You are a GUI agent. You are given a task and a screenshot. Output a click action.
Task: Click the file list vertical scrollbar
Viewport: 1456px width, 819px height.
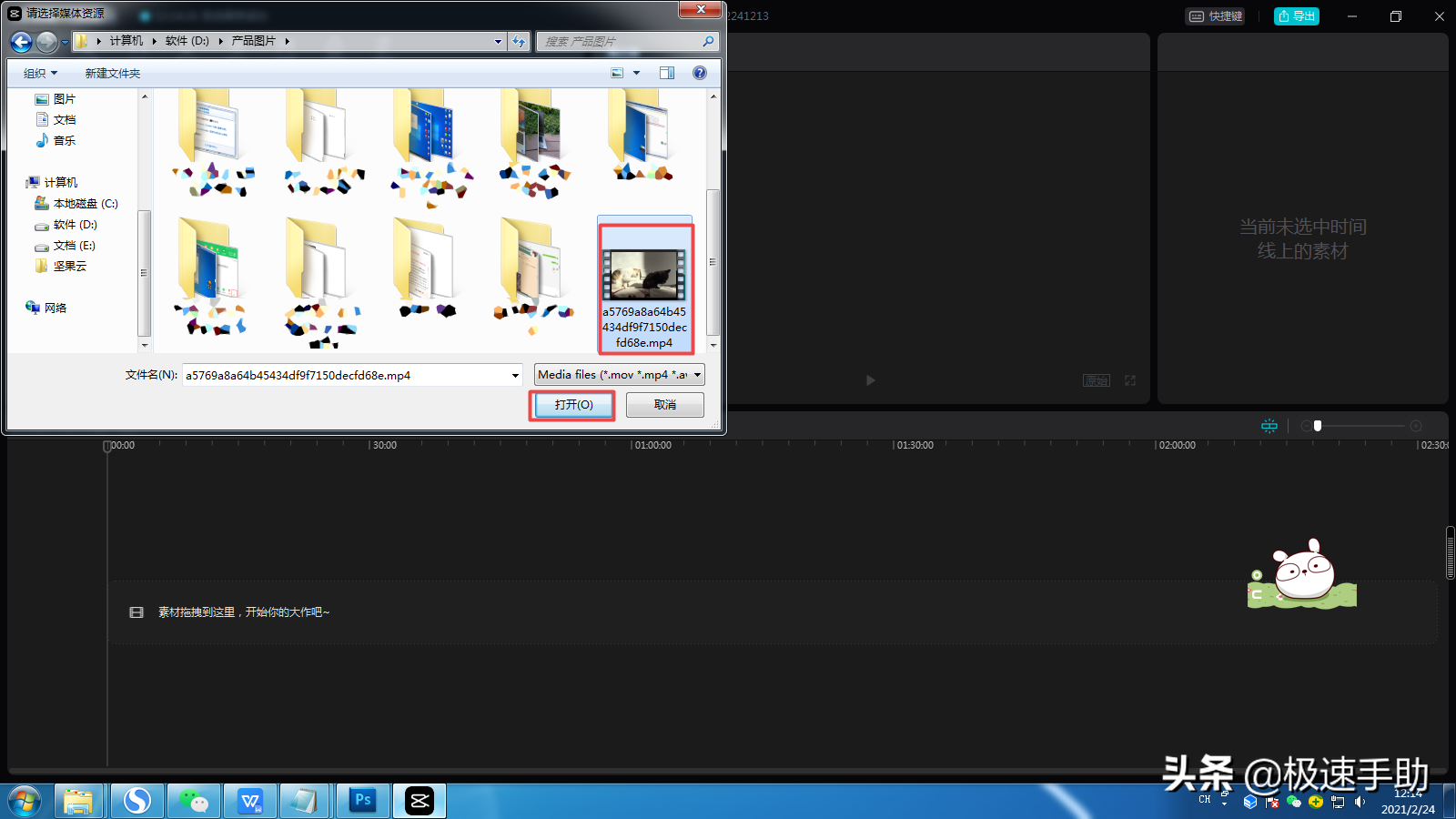[713, 262]
